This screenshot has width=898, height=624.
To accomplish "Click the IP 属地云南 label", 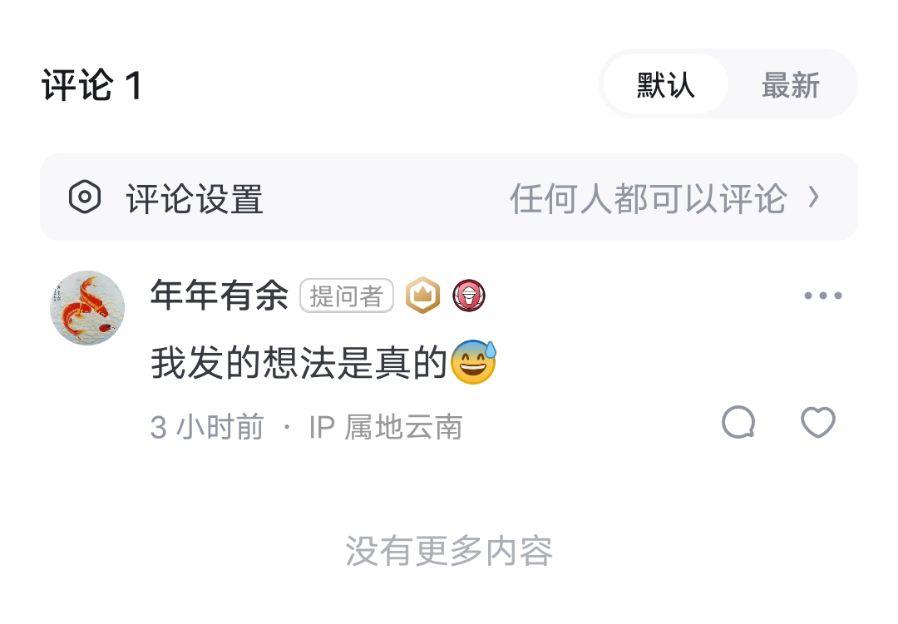I will [385, 427].
